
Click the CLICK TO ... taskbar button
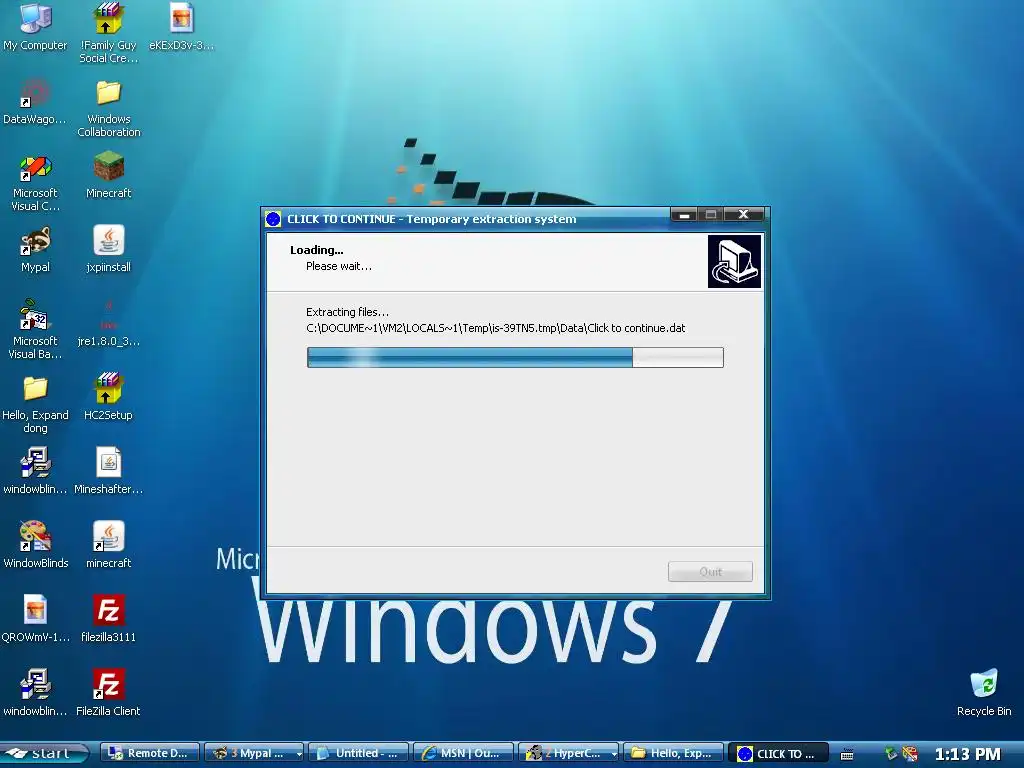(x=778, y=753)
